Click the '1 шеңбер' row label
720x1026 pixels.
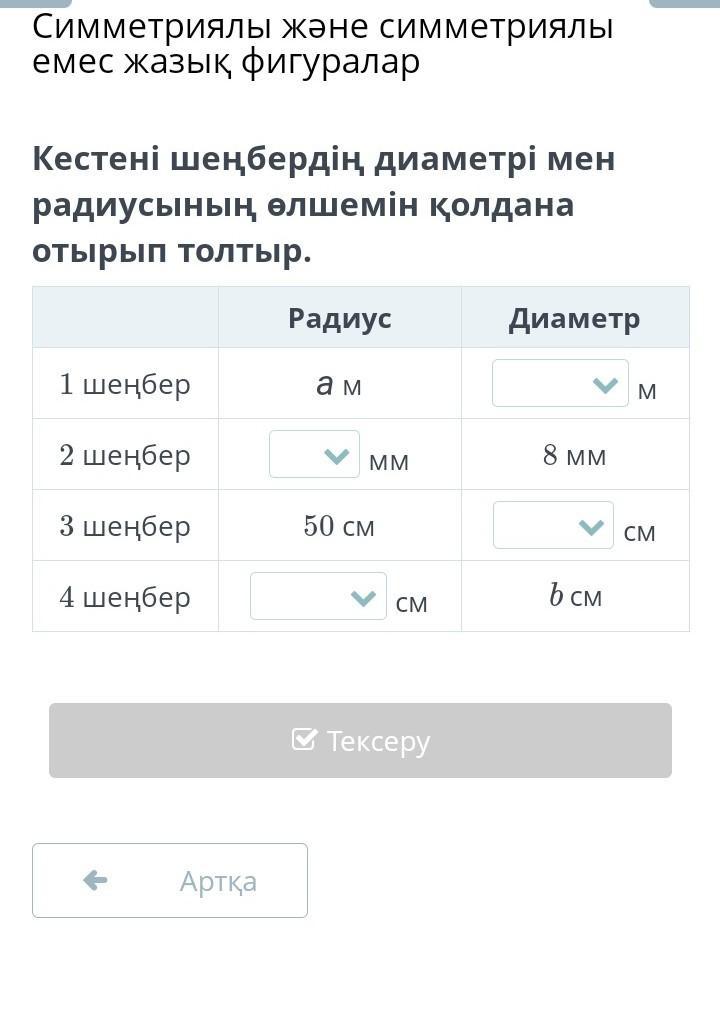124,384
